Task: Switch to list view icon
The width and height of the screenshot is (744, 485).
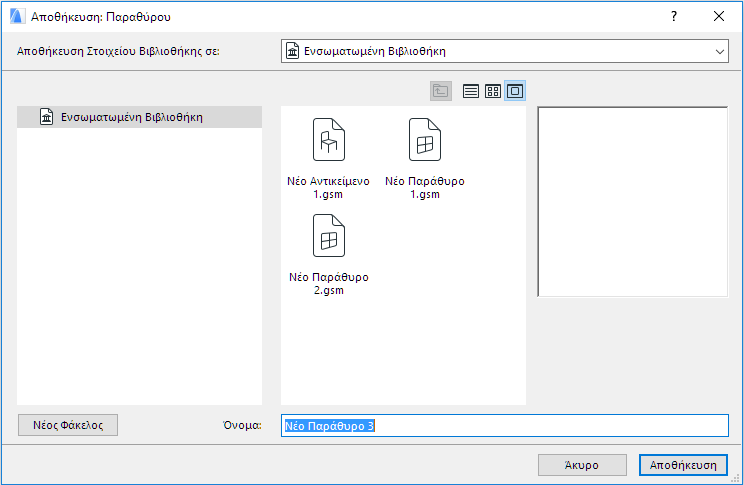Action: (471, 91)
